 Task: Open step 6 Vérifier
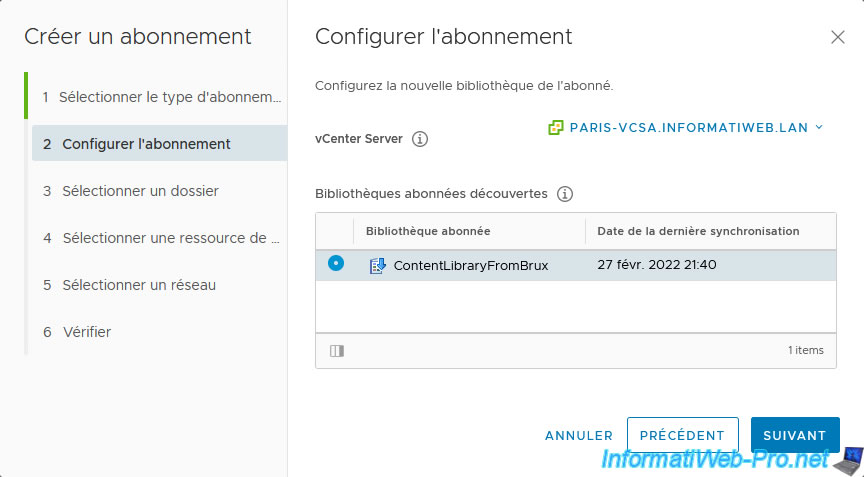tap(159, 332)
